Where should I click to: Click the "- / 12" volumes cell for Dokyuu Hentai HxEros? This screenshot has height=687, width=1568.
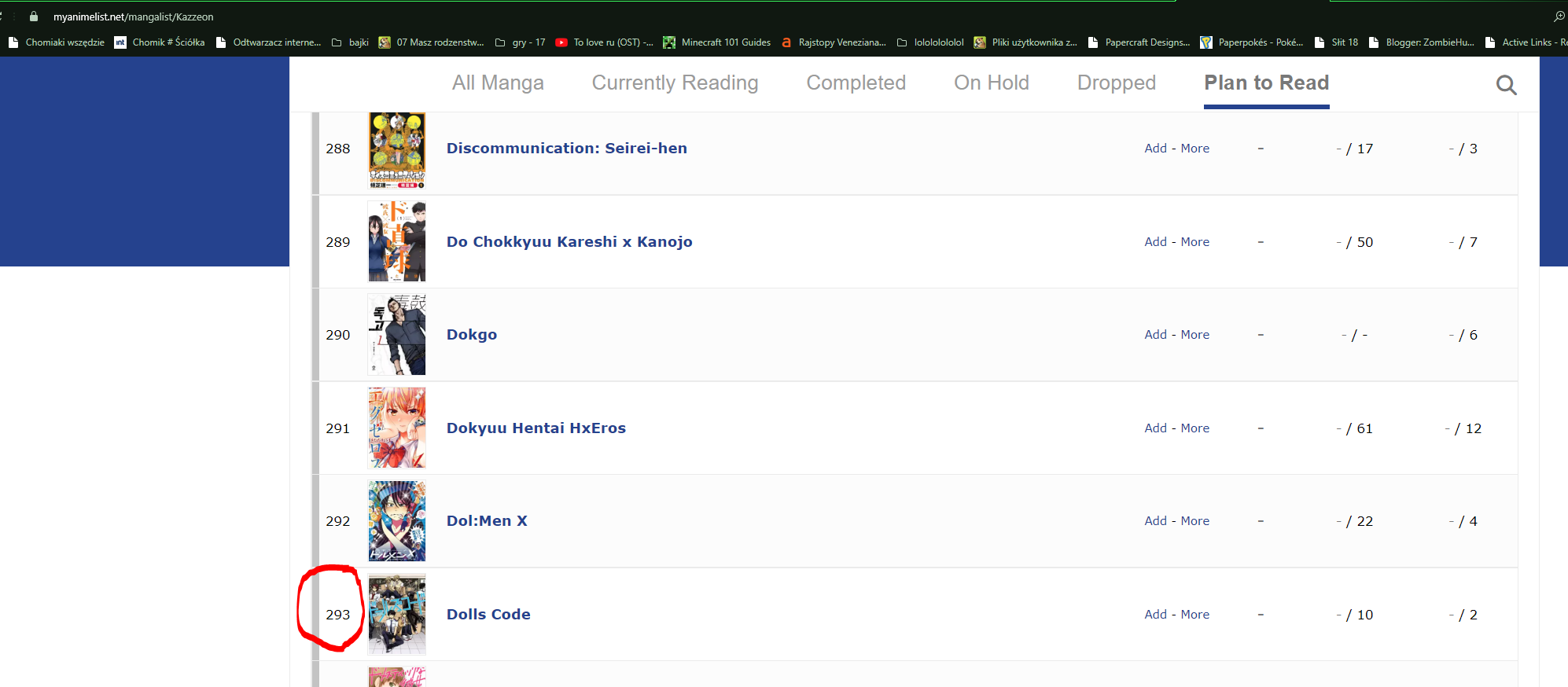[1463, 428]
